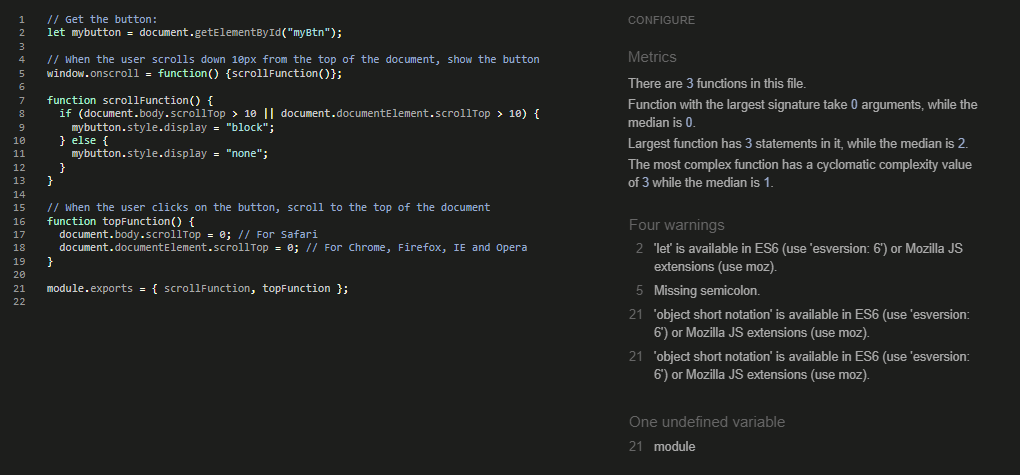Click the display = "none" line

[x=170, y=154]
